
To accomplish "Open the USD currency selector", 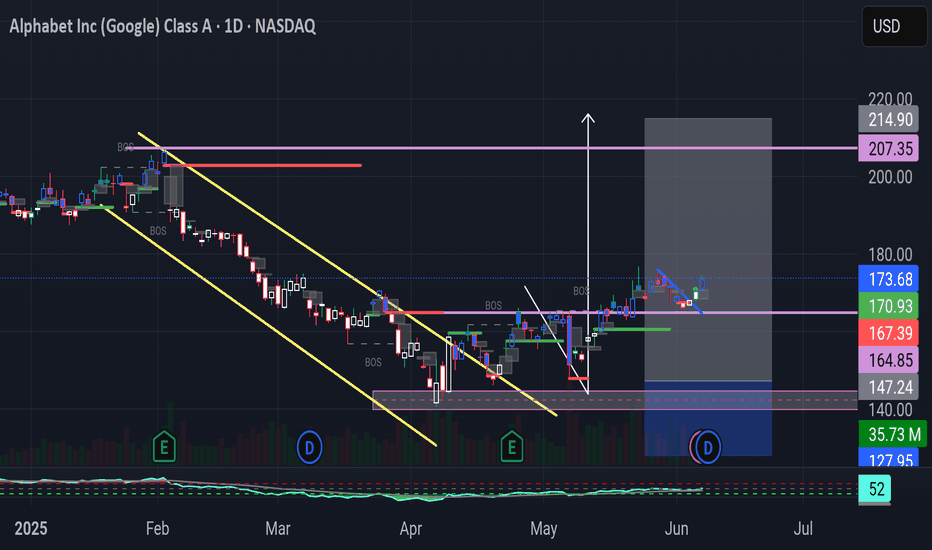I will [x=895, y=26].
